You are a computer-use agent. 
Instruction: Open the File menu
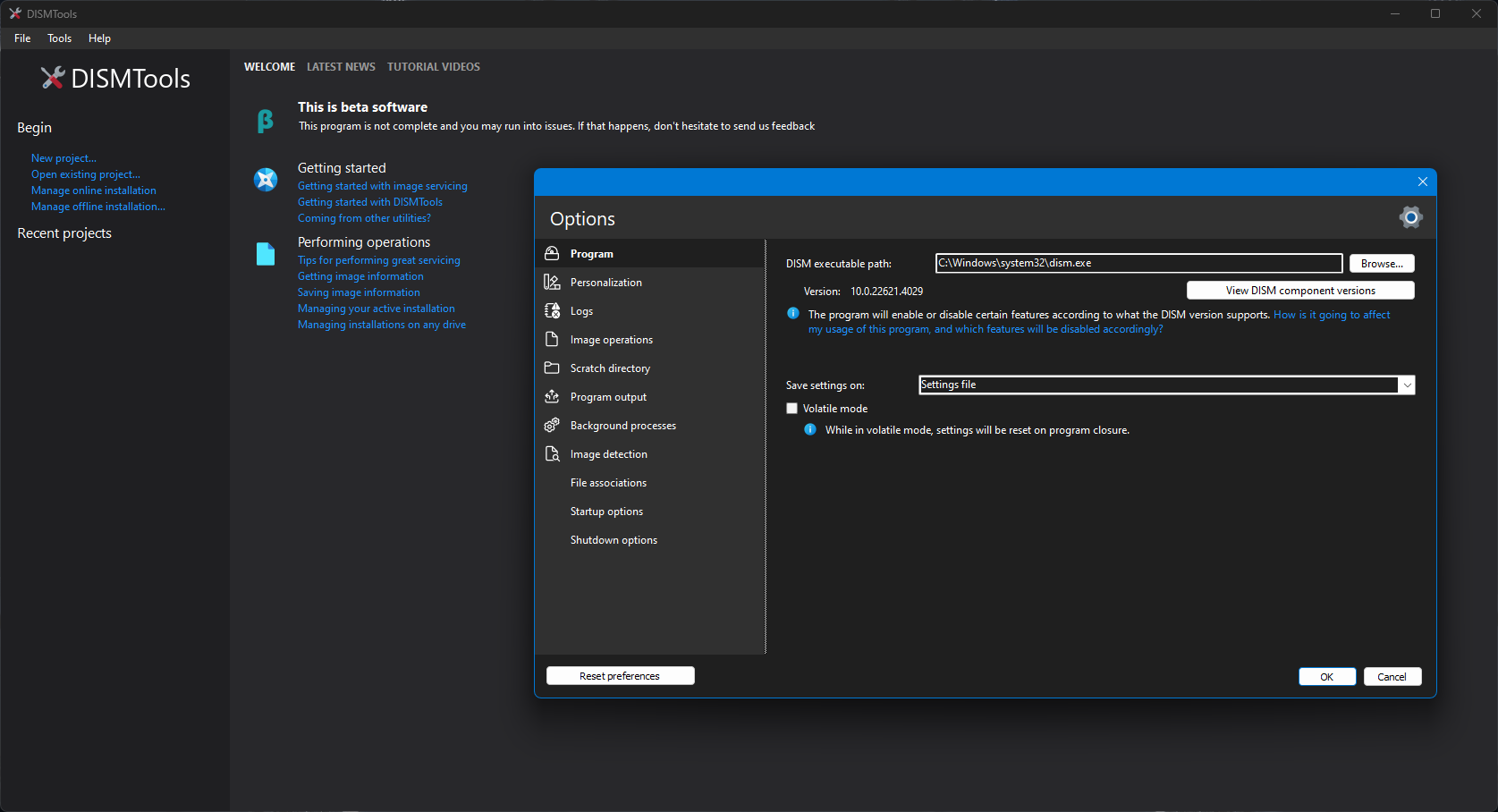pyautogui.click(x=22, y=38)
